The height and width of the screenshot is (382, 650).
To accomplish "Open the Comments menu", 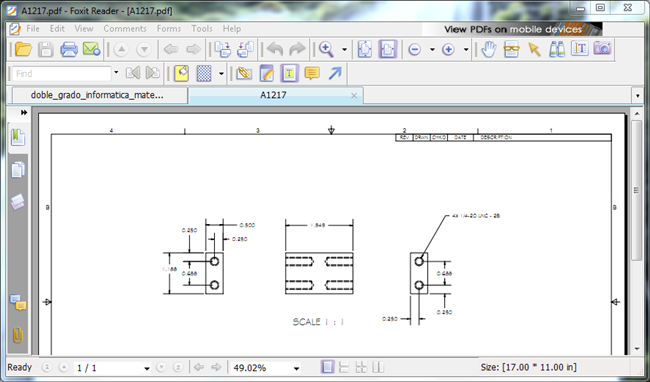I will (125, 29).
